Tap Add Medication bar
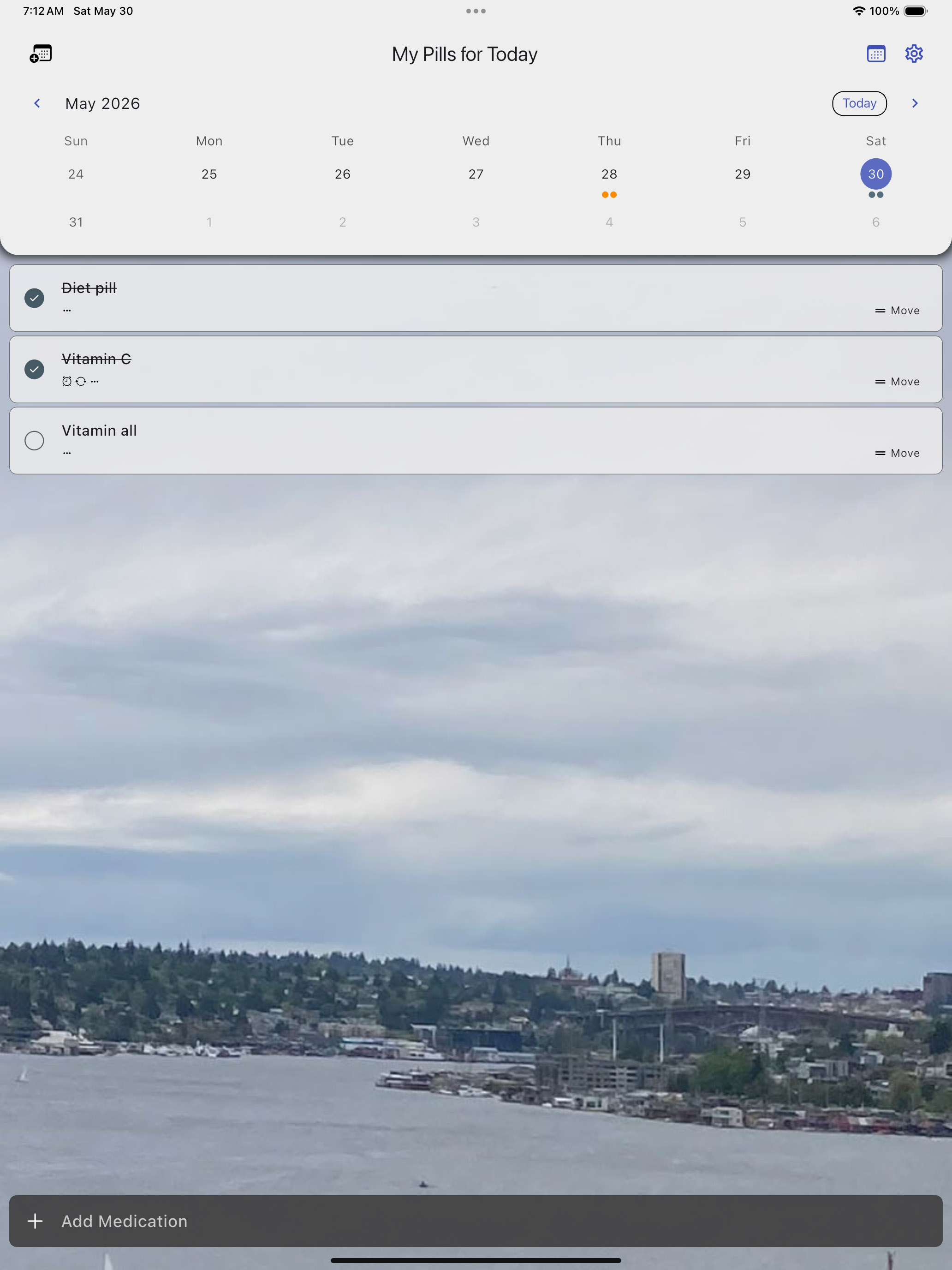 click(x=476, y=1221)
